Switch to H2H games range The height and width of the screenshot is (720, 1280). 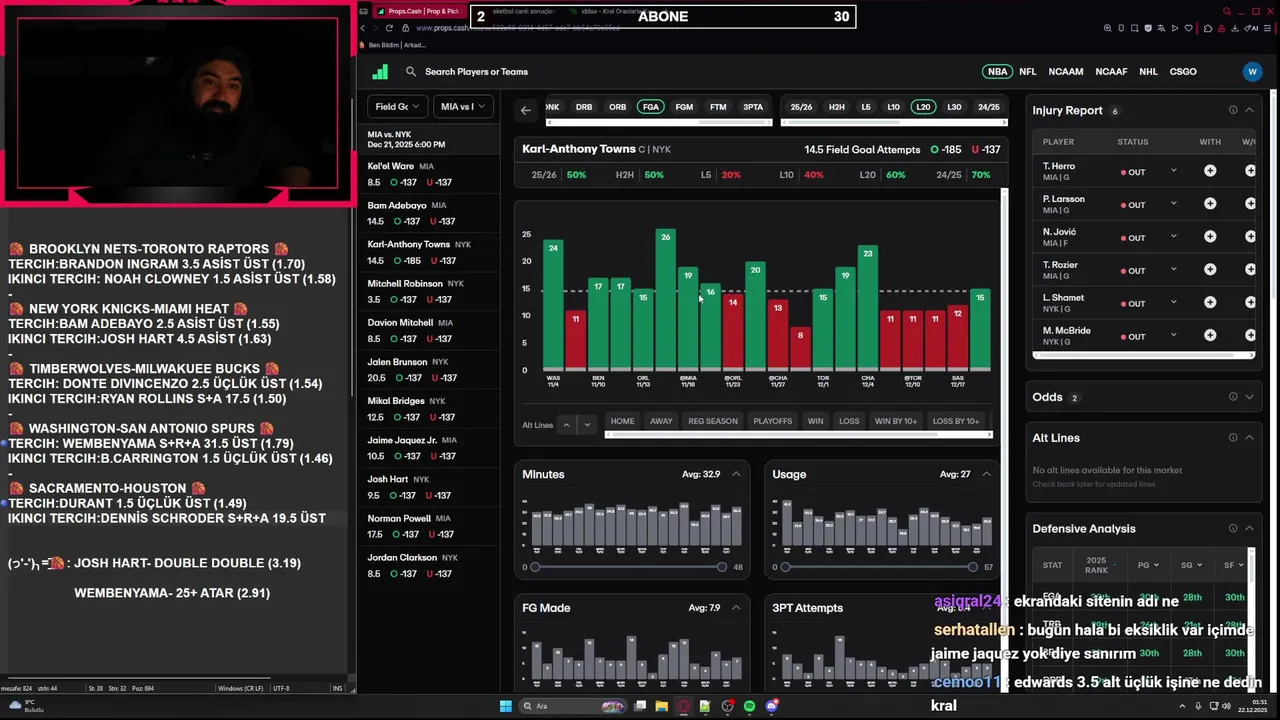point(837,107)
